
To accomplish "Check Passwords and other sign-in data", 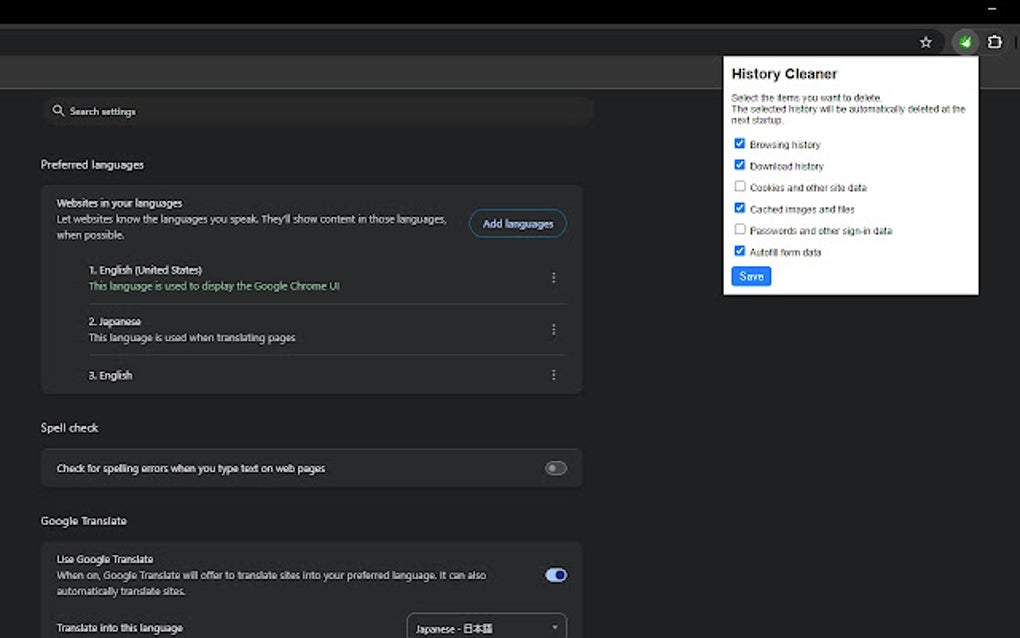I will tap(740, 230).
